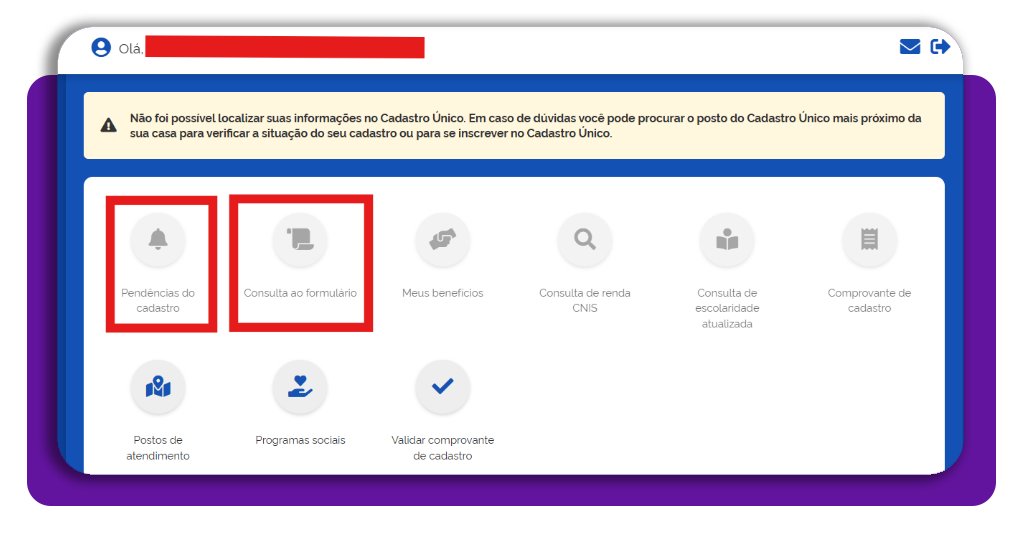This screenshot has width=1024, height=536.
Task: Open Consulta de renda CNIS magnifier icon
Action: point(584,240)
